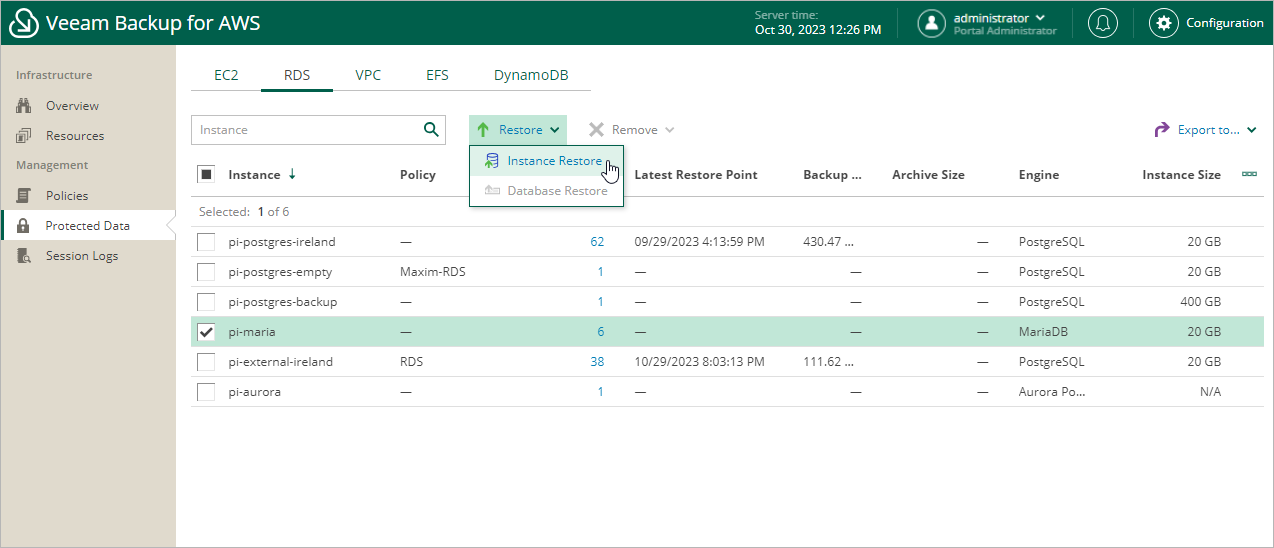Click the search magnifier icon

[431, 129]
